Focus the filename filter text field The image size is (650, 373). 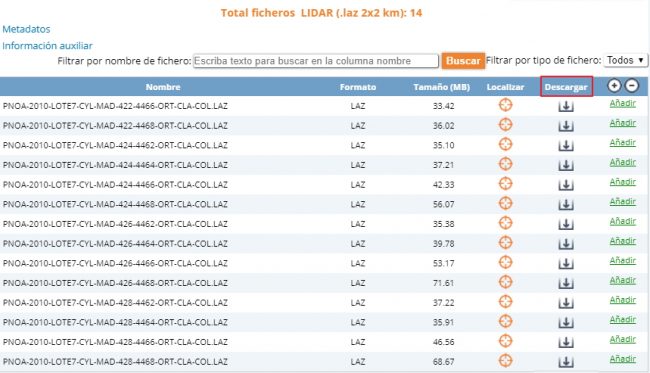pos(316,61)
